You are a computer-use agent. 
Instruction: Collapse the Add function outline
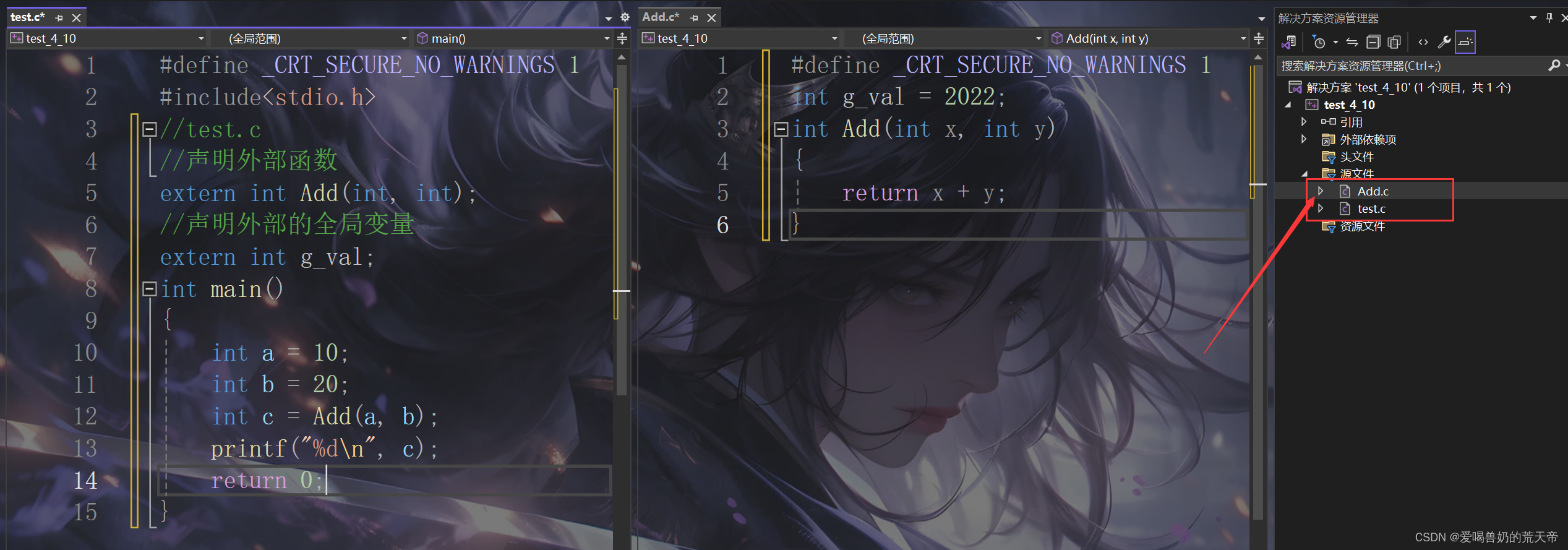[781, 129]
